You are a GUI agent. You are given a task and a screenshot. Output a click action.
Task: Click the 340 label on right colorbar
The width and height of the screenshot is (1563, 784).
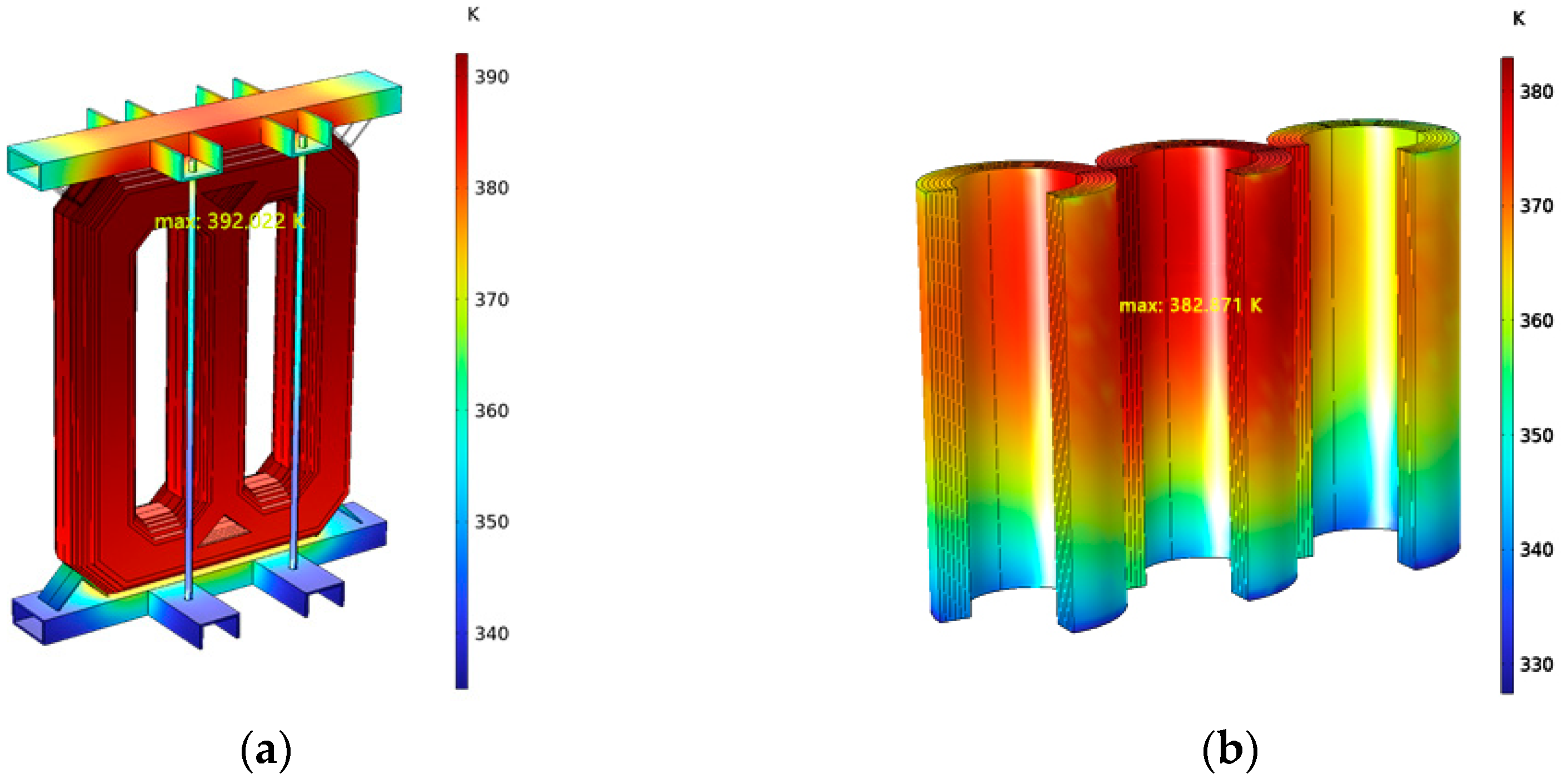click(1536, 549)
